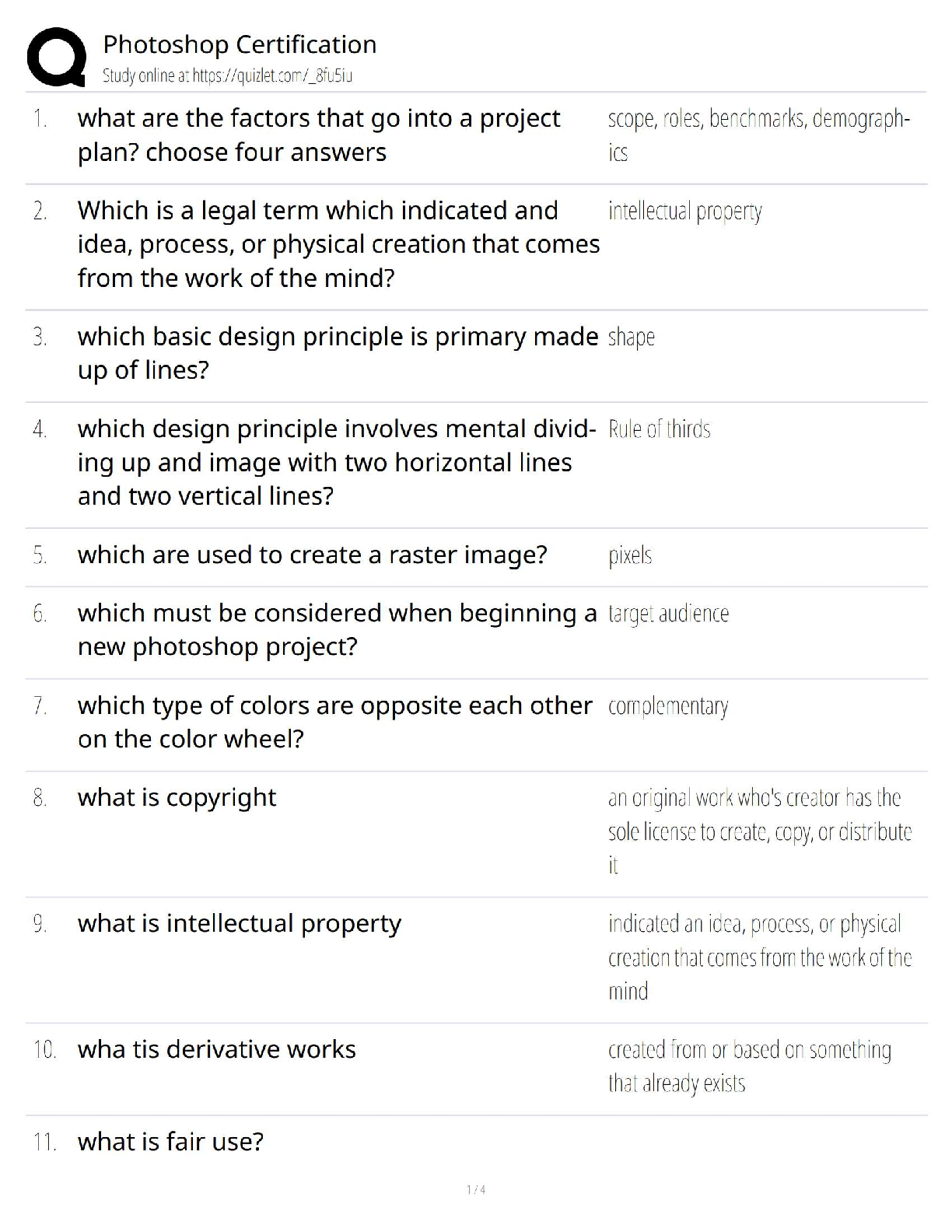This screenshot has width=952, height=1232.
Task: Select the color wheel question text
Action: pyautogui.click(x=334, y=722)
